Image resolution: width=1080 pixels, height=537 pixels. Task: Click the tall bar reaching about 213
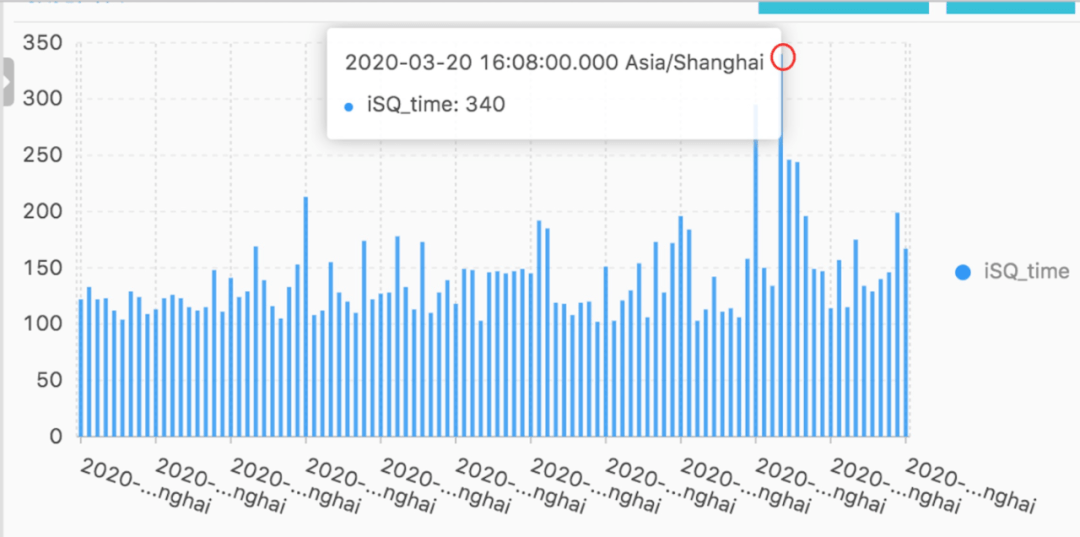click(306, 320)
